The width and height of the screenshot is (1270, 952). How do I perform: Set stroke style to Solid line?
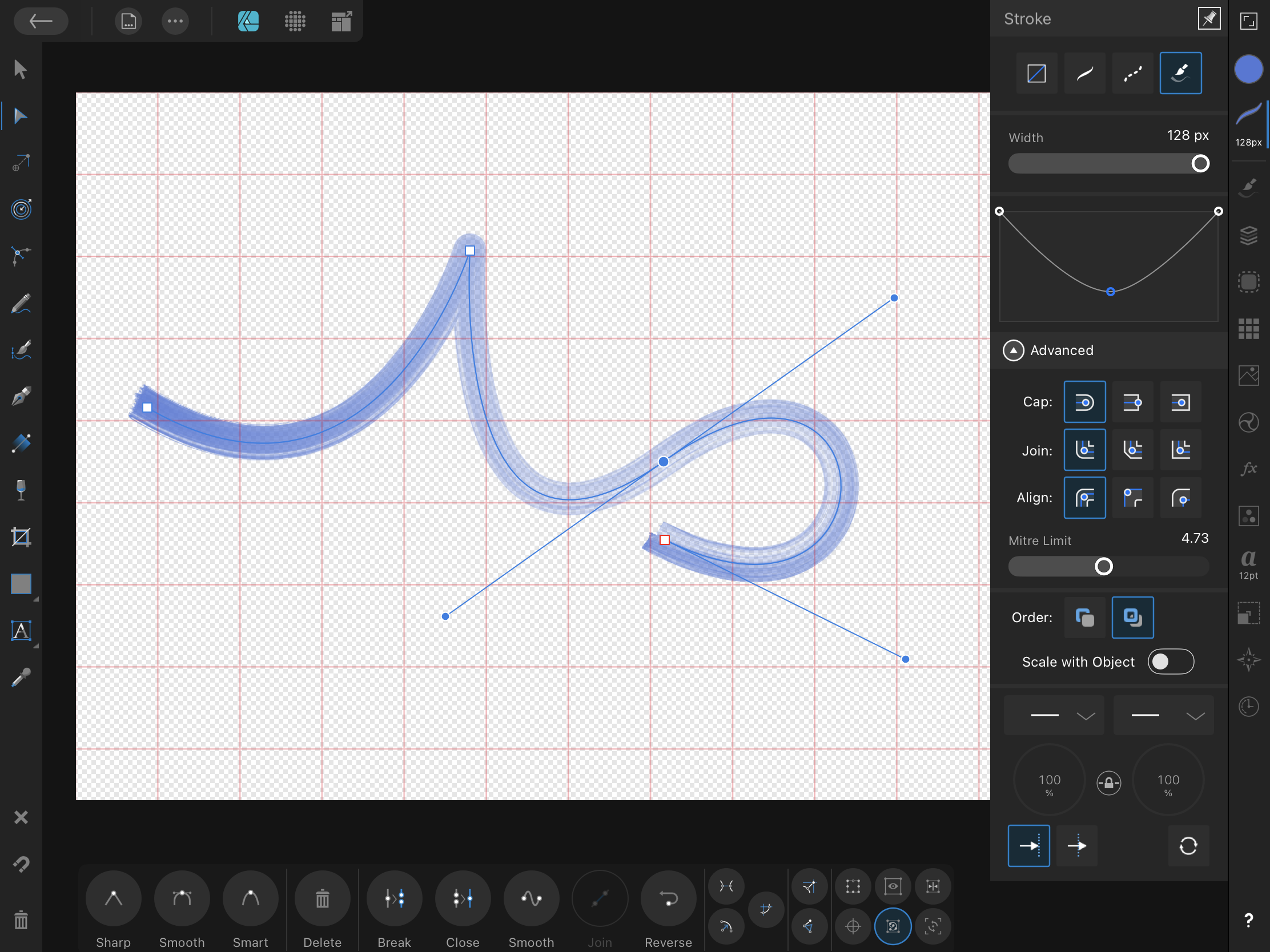(1084, 73)
